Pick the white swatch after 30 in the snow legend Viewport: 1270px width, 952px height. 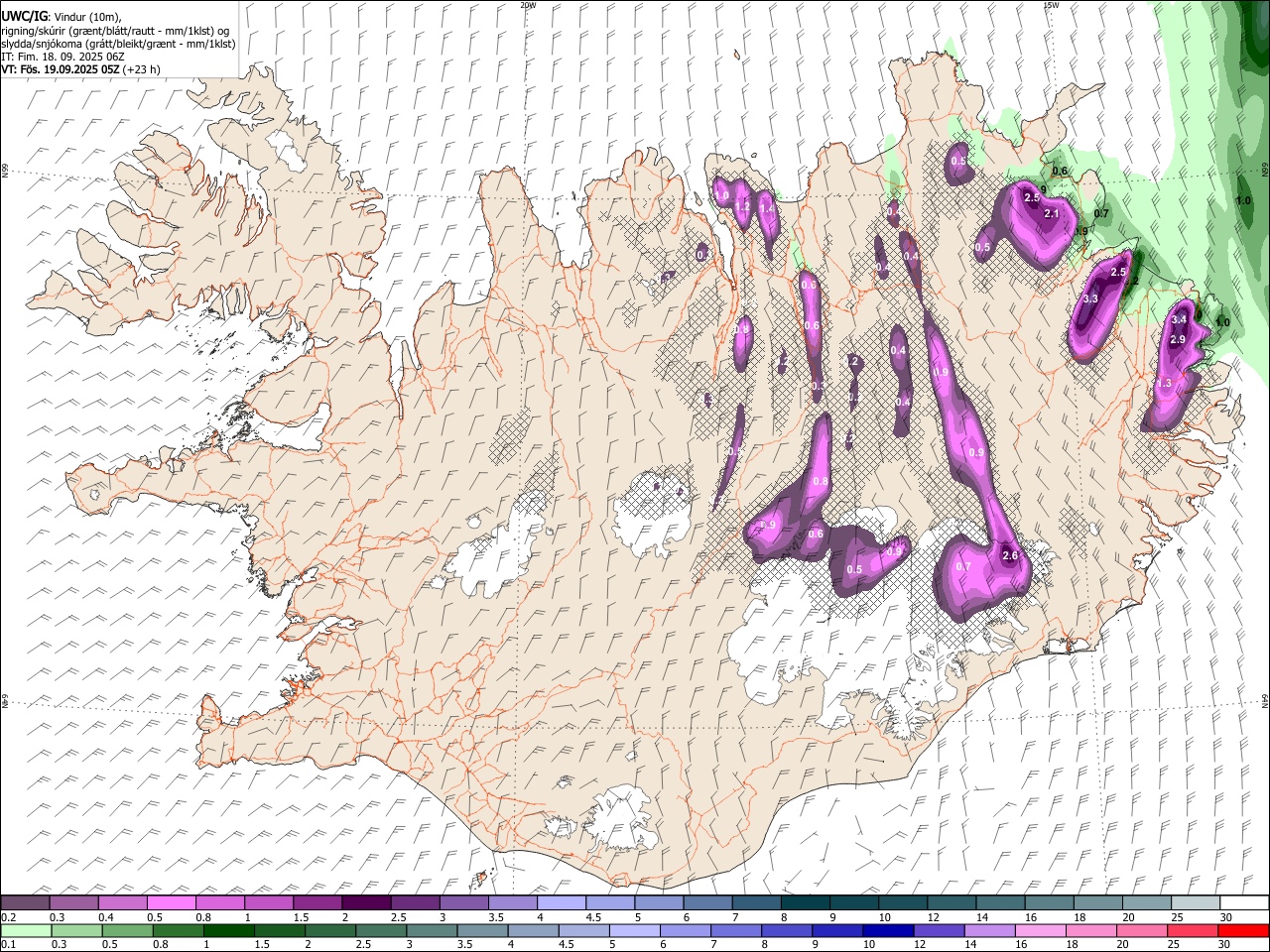1244,903
